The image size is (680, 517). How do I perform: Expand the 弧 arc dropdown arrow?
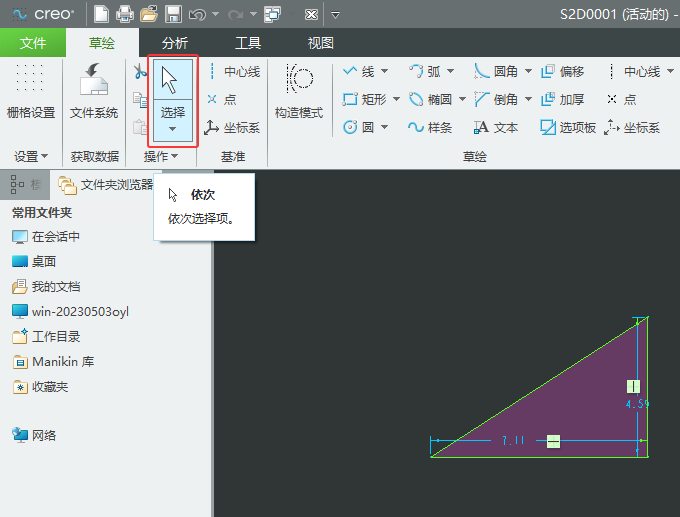click(451, 72)
